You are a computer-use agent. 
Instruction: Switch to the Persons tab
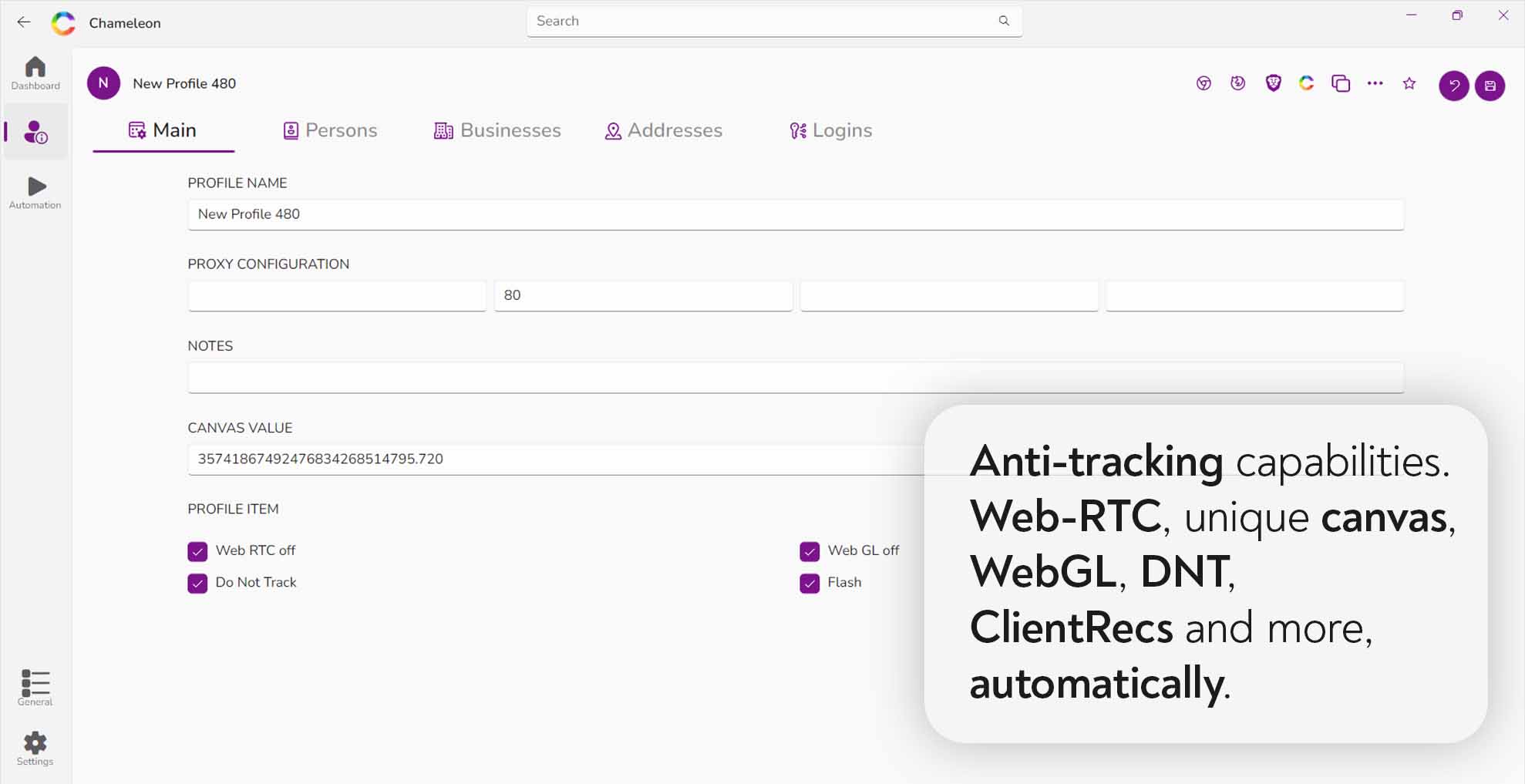tap(330, 130)
